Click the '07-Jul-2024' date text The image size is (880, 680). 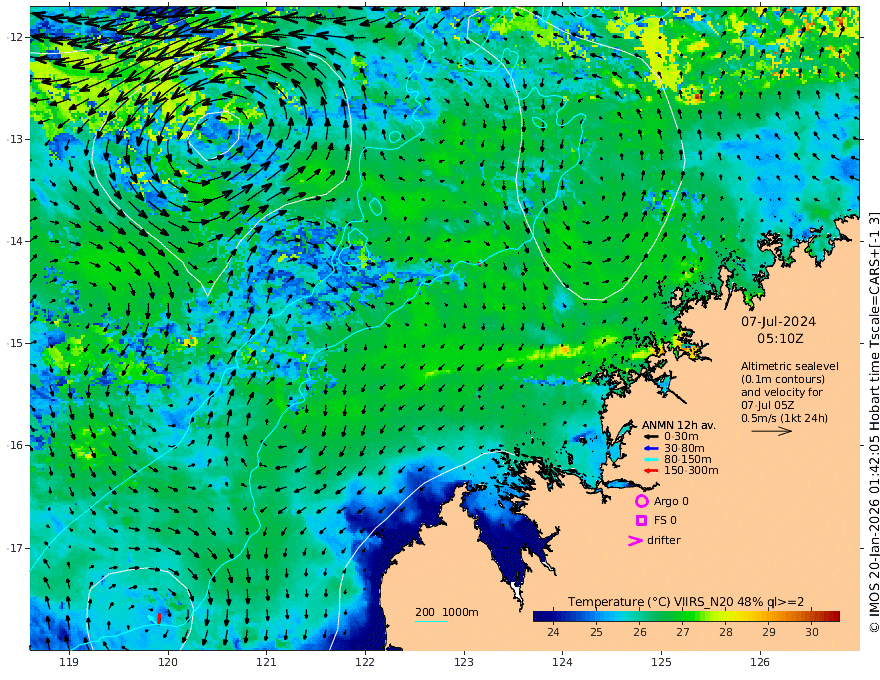(x=778, y=322)
